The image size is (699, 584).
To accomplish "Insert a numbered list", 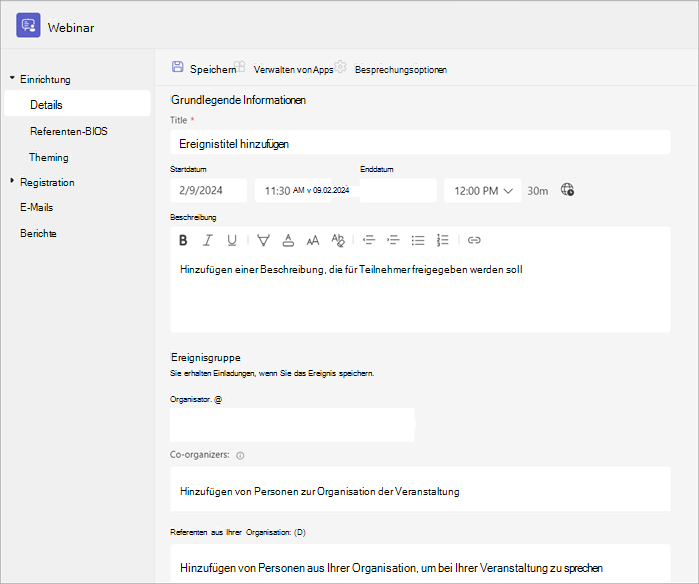I will click(442, 240).
